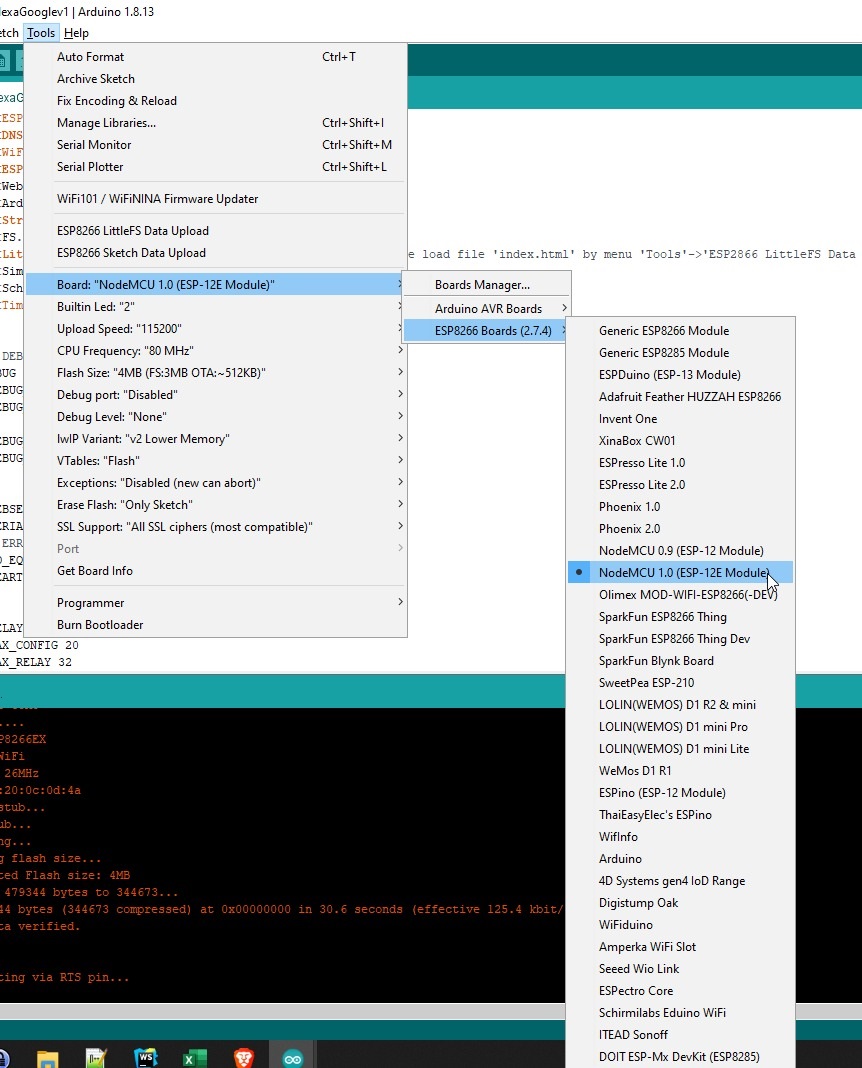This screenshot has width=862, height=1068.
Task: Open the Arduino AVR Boards submenu
Action: tap(487, 309)
